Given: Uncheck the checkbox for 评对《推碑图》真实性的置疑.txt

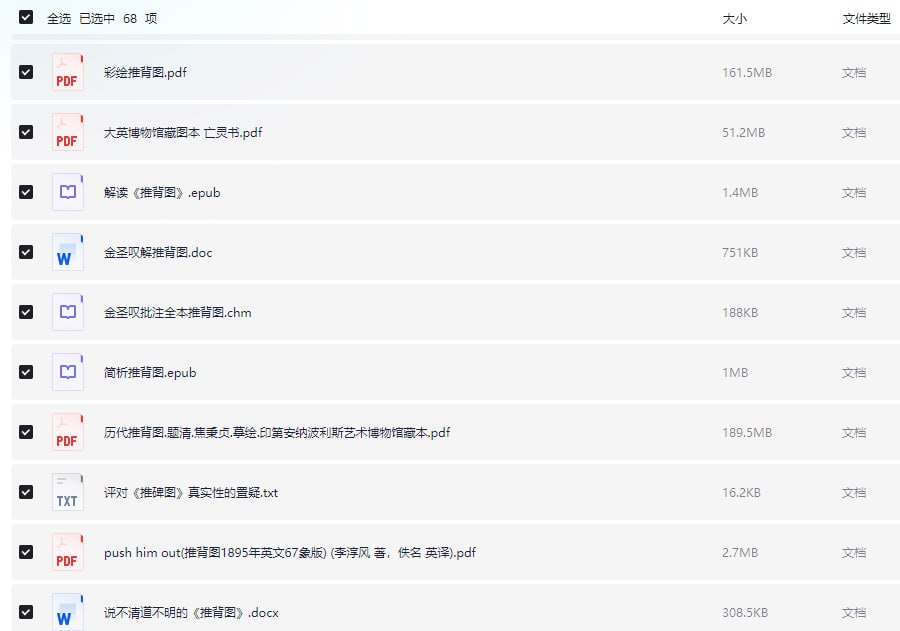Looking at the screenshot, I should coord(26,492).
